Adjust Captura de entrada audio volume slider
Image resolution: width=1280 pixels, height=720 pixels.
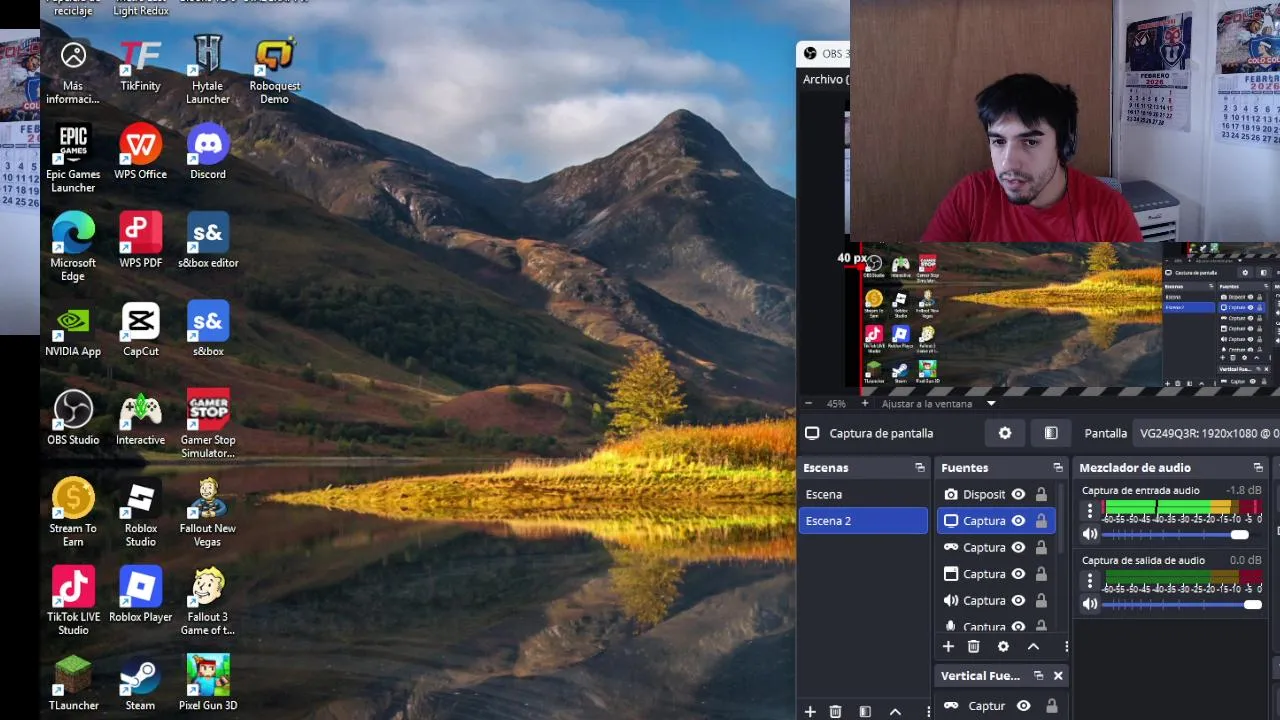point(1182,535)
